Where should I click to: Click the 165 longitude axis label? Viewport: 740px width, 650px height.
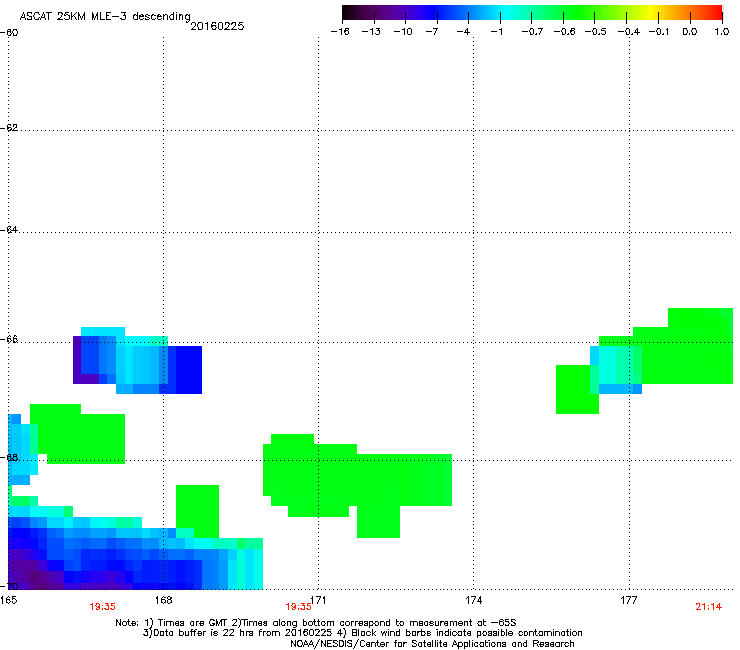pos(8,600)
